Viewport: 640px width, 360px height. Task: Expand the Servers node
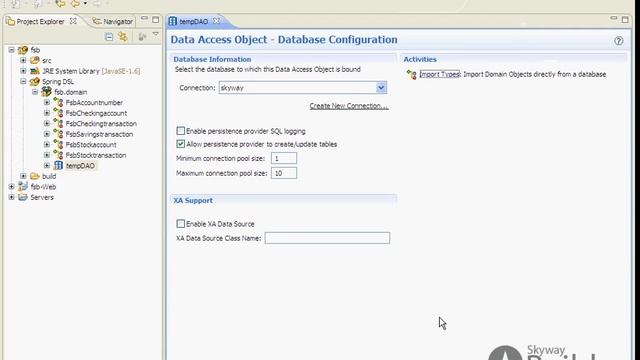coord(11,197)
